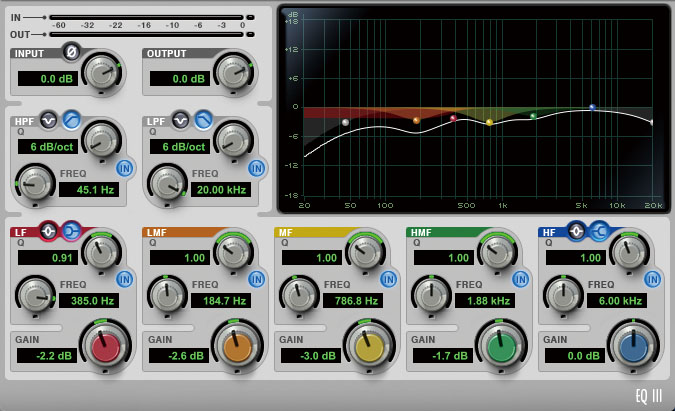Viewport: 675px width, 411px height.
Task: Disable the LMF band IN button
Action: point(257,280)
